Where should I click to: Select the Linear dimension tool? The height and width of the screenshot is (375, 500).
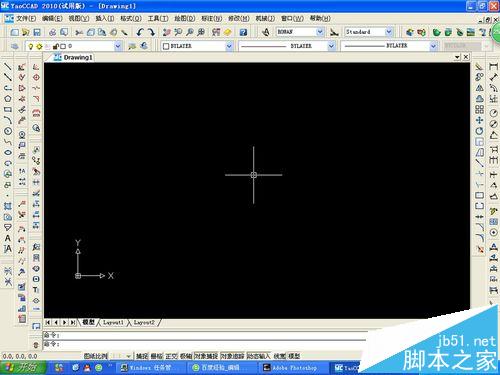494,67
